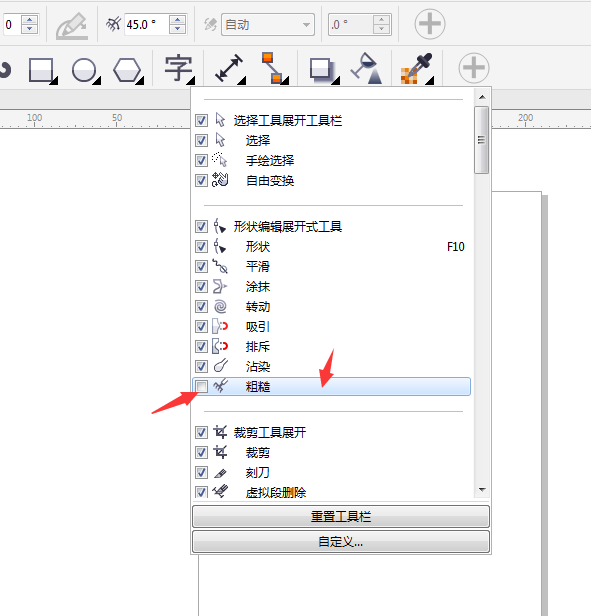Click the 虚拟段删除 icon

click(x=220, y=491)
